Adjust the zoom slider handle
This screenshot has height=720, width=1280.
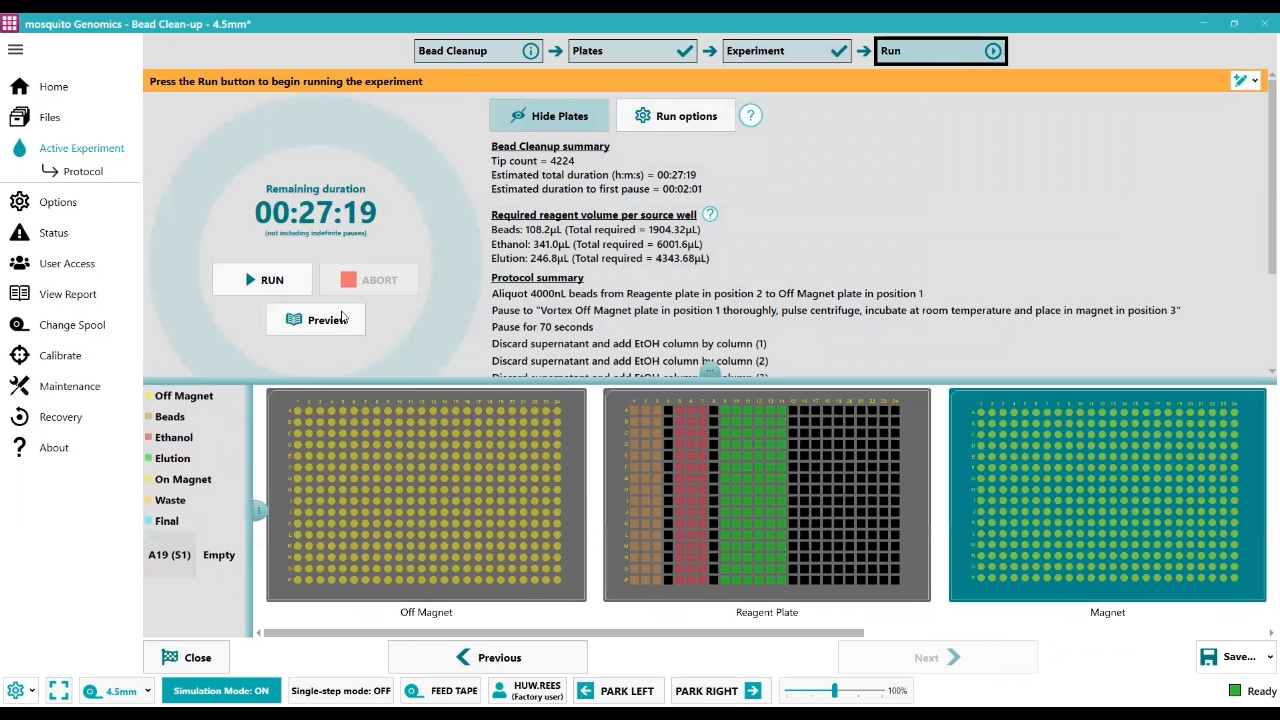834,691
